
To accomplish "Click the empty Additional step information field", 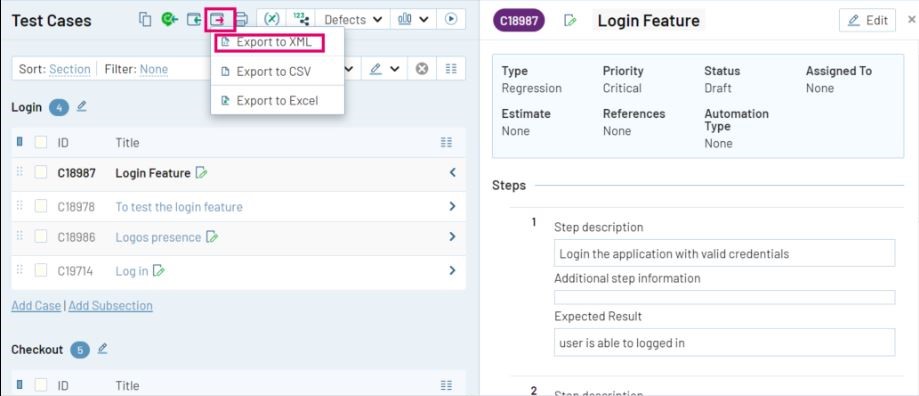I will point(724,297).
